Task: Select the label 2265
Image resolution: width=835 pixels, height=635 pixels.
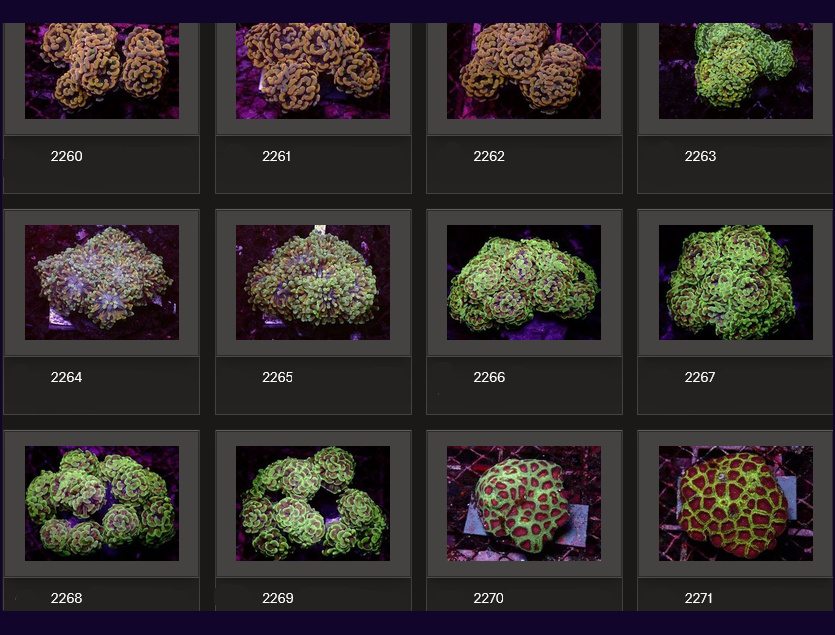Action: pos(277,377)
